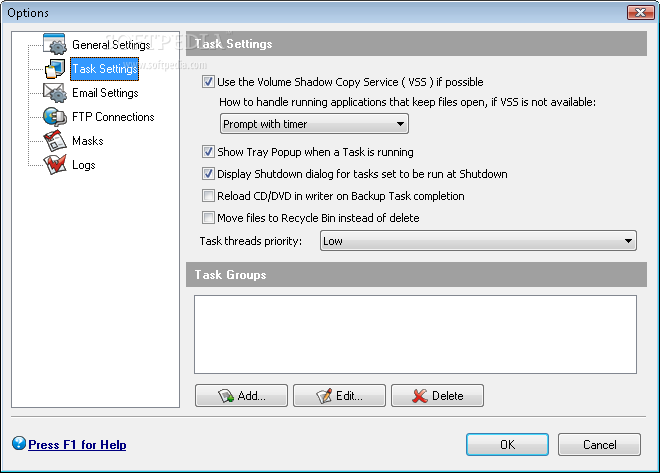Click the FTP Connections globe icon
This screenshot has height=473, width=660.
[x=55, y=117]
